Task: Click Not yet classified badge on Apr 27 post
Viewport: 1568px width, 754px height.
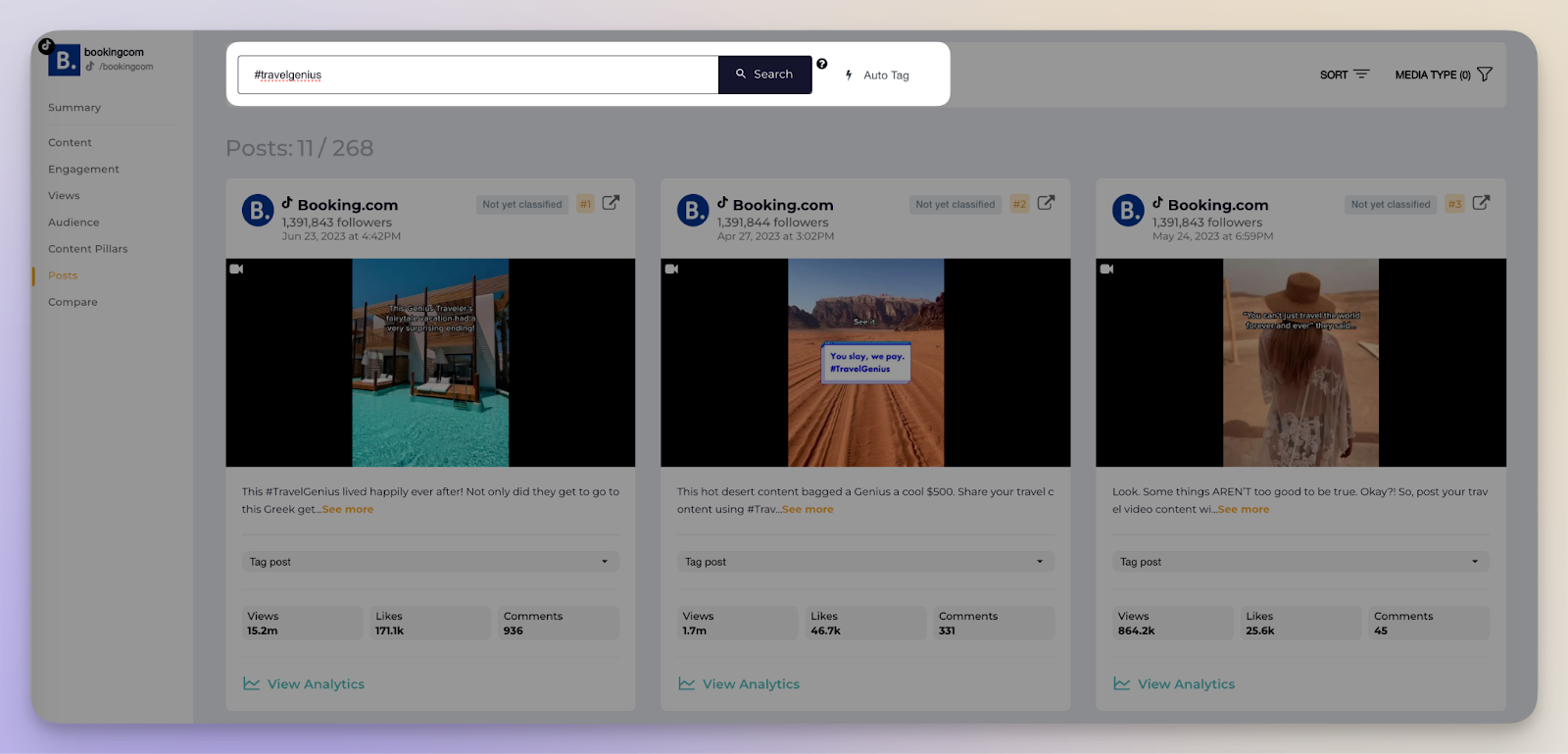Action: pos(955,205)
